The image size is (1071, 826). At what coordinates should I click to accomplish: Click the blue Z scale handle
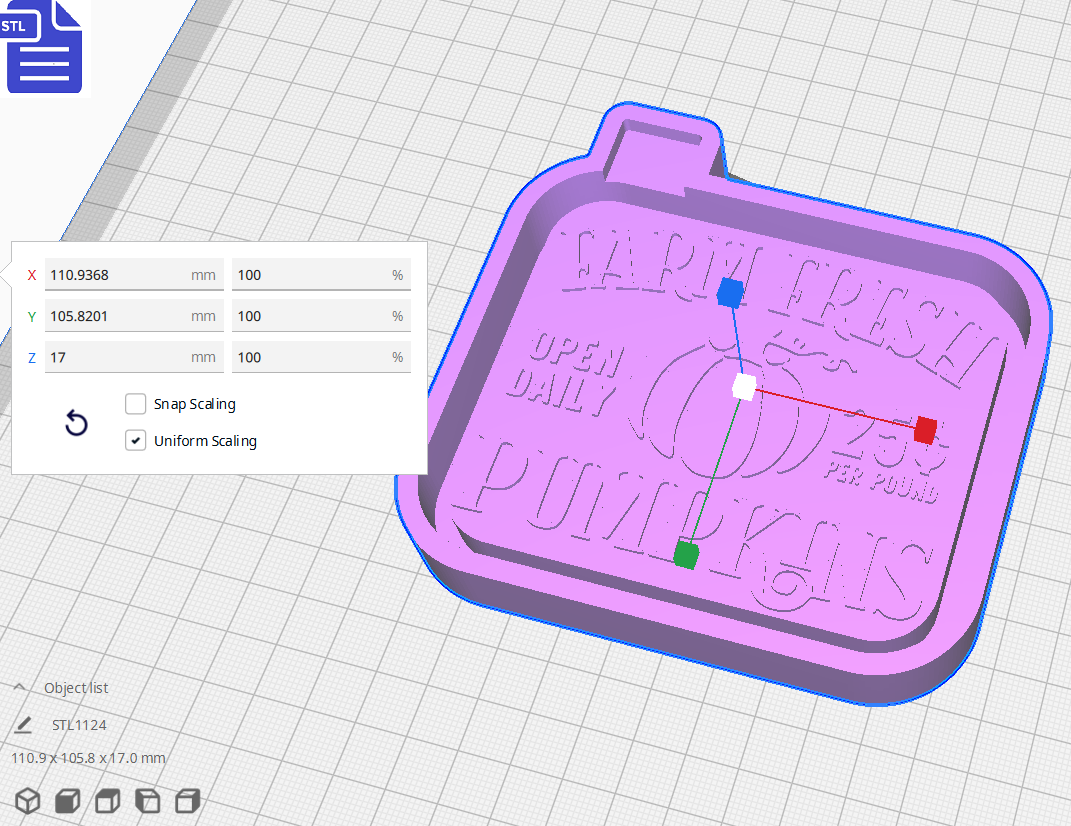click(x=729, y=291)
